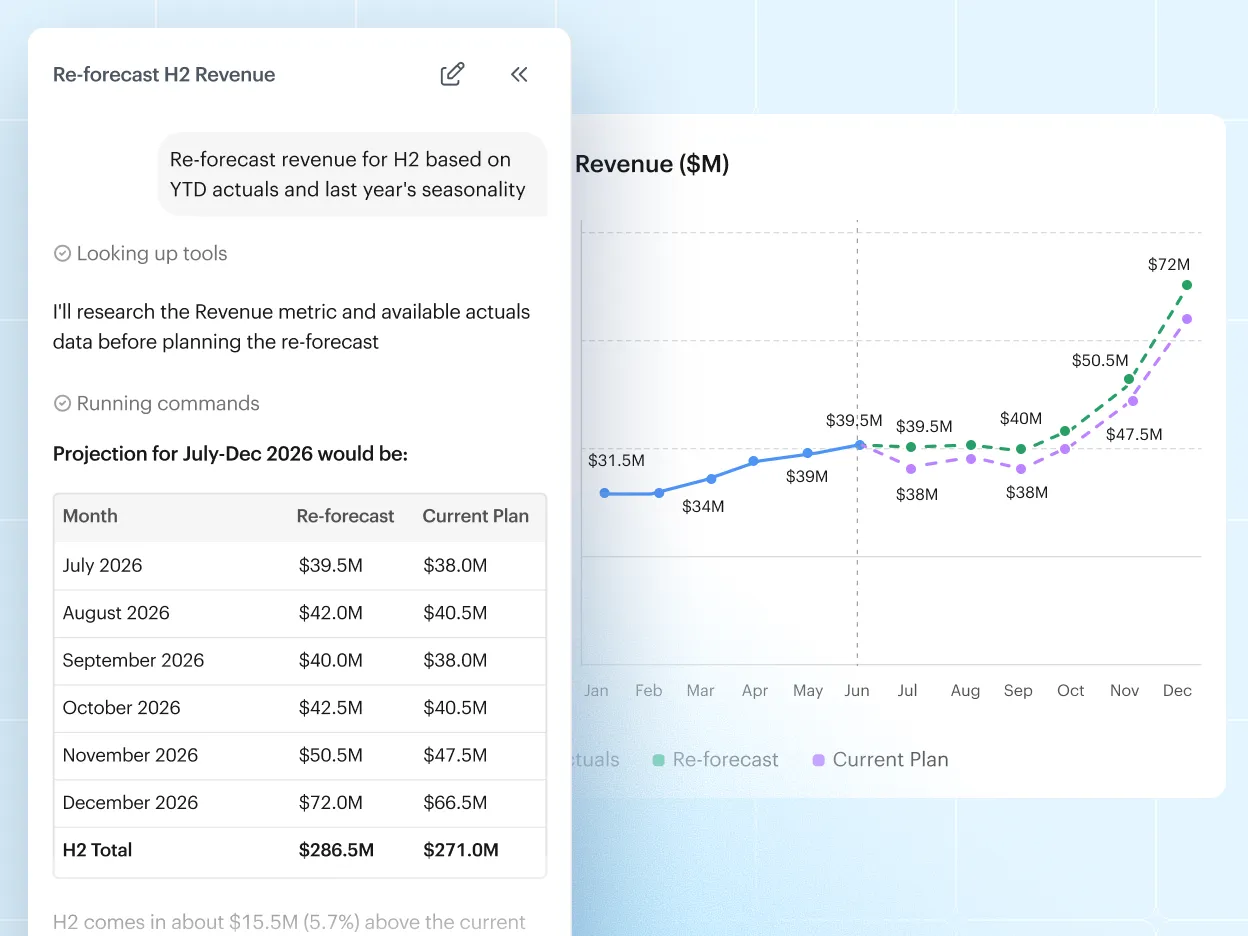This screenshot has width=1248, height=936.
Task: Select the Re-forecast legend label
Action: pos(725,760)
